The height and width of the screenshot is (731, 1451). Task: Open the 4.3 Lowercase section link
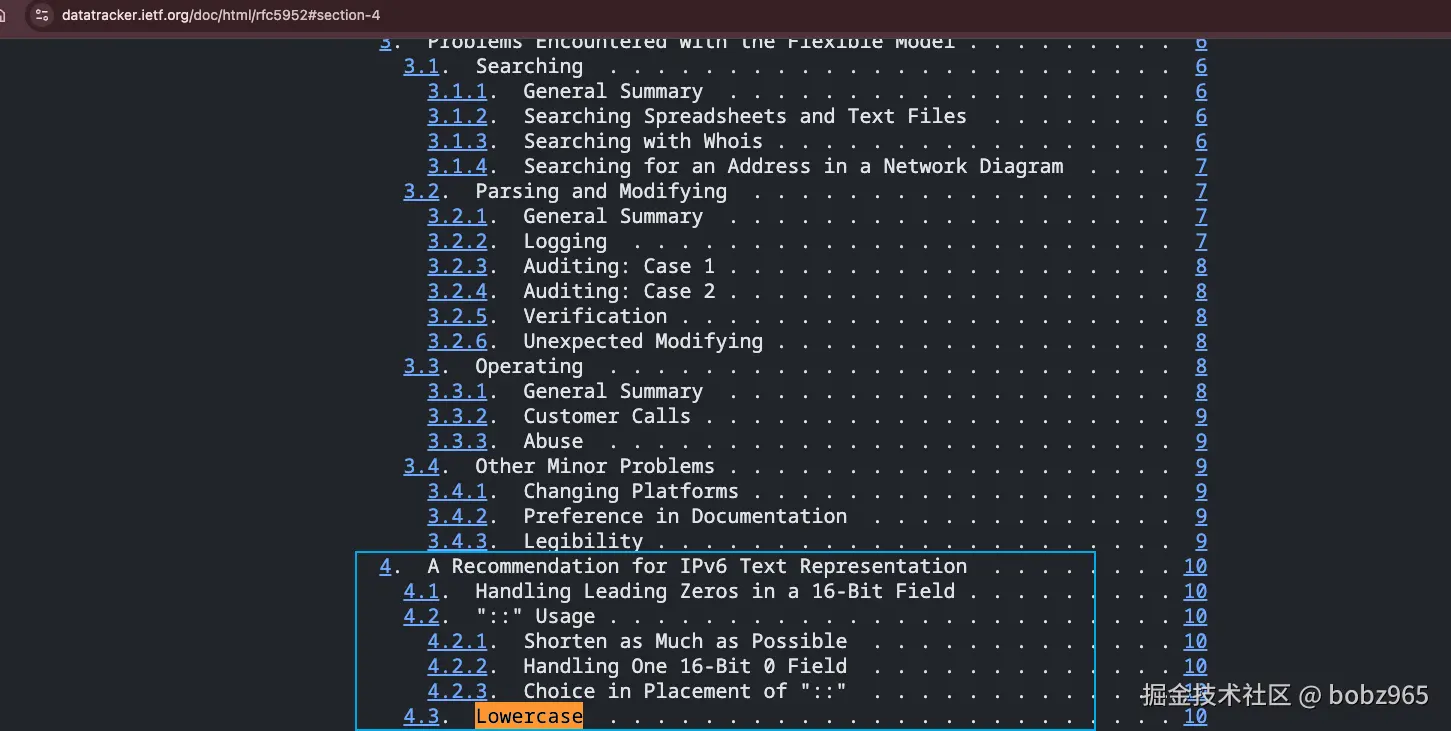pos(421,717)
